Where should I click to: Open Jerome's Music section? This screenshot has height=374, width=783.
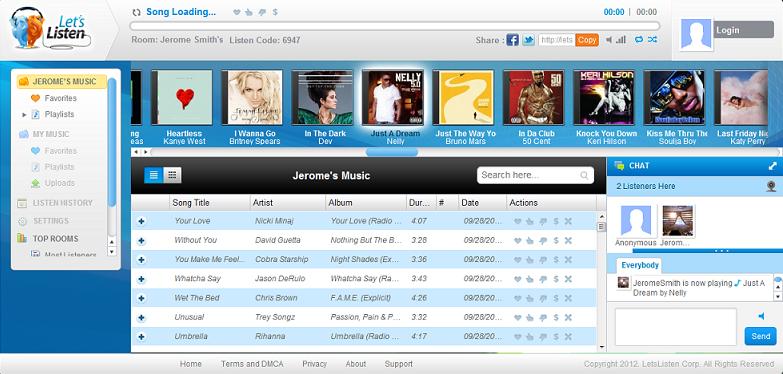(61, 81)
